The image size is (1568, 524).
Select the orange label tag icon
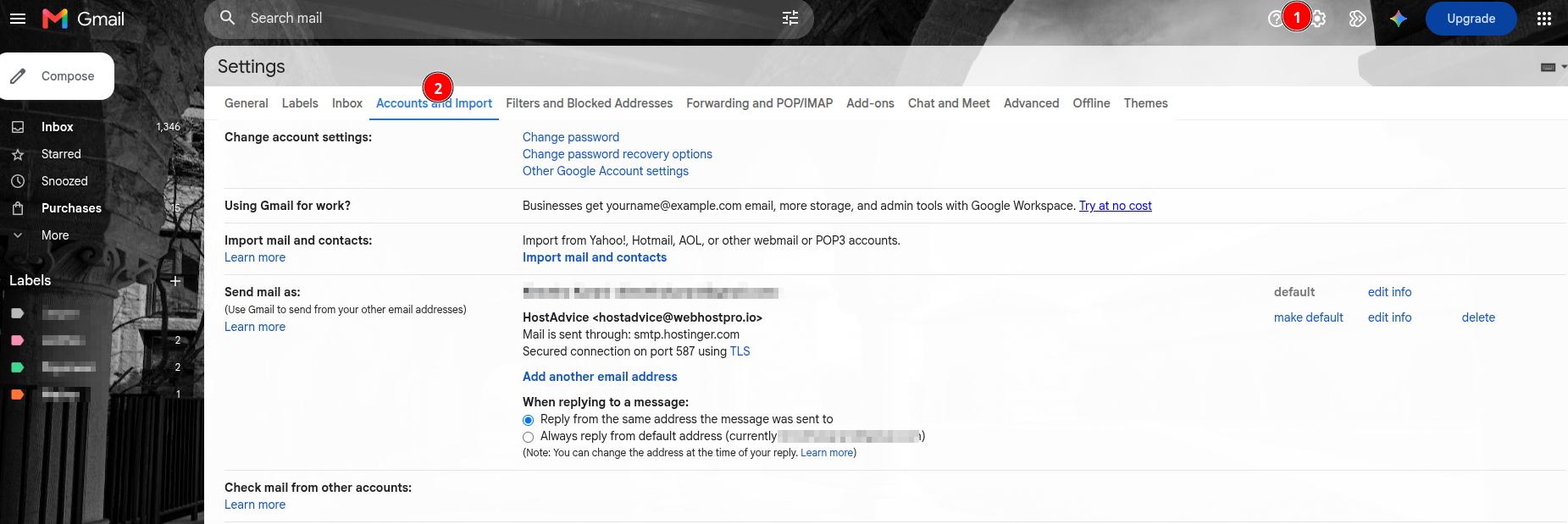17,394
